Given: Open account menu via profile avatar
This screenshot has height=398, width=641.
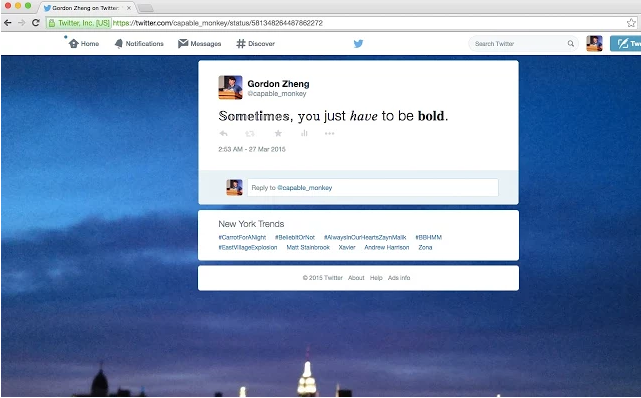Looking at the screenshot, I should (x=594, y=43).
